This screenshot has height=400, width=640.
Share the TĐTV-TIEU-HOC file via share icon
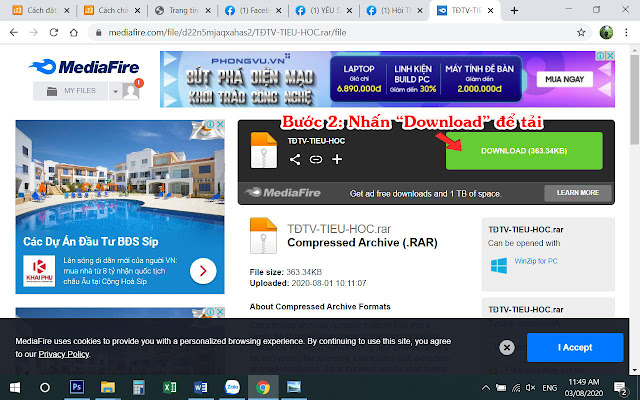click(x=295, y=159)
